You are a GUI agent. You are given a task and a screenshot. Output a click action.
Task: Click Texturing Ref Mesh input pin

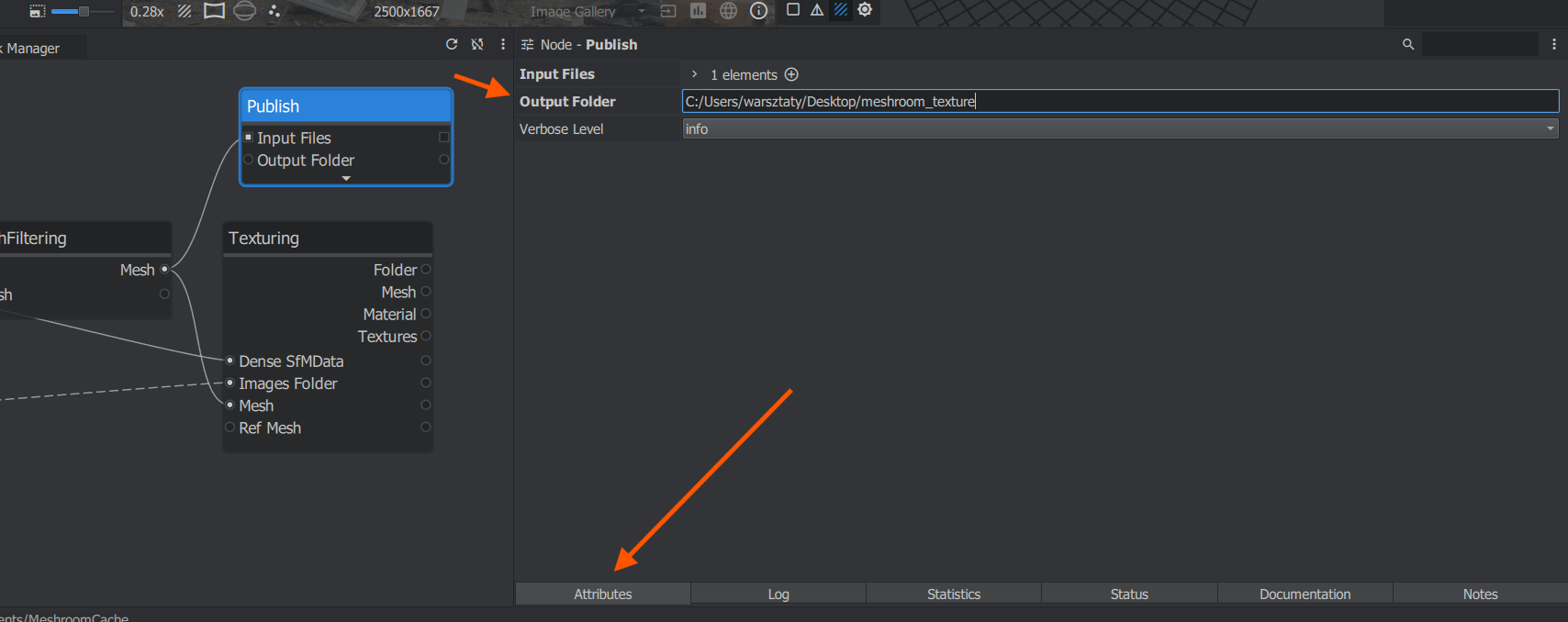tap(230, 427)
